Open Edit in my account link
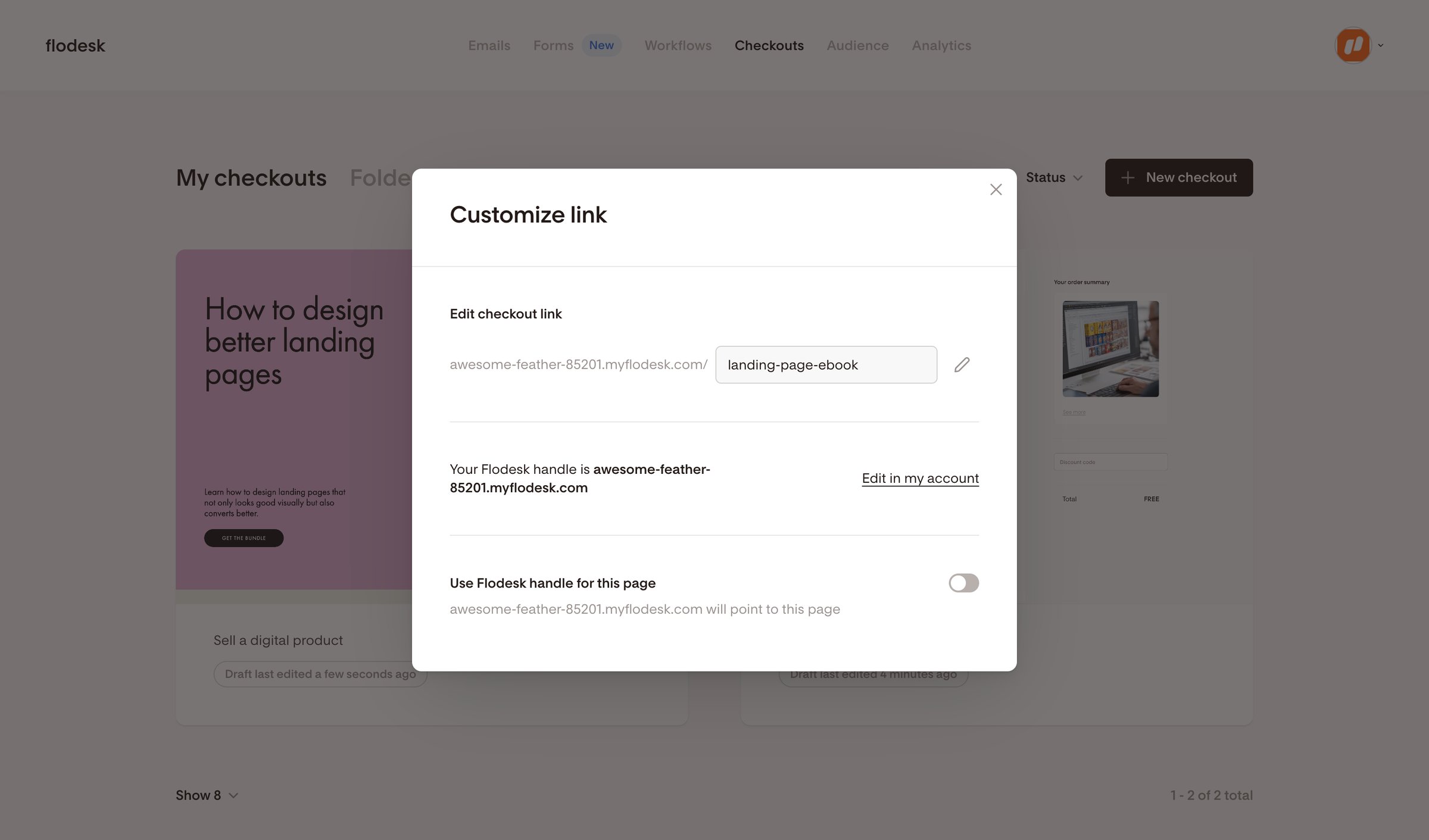This screenshot has width=1429, height=840. pyautogui.click(x=920, y=478)
